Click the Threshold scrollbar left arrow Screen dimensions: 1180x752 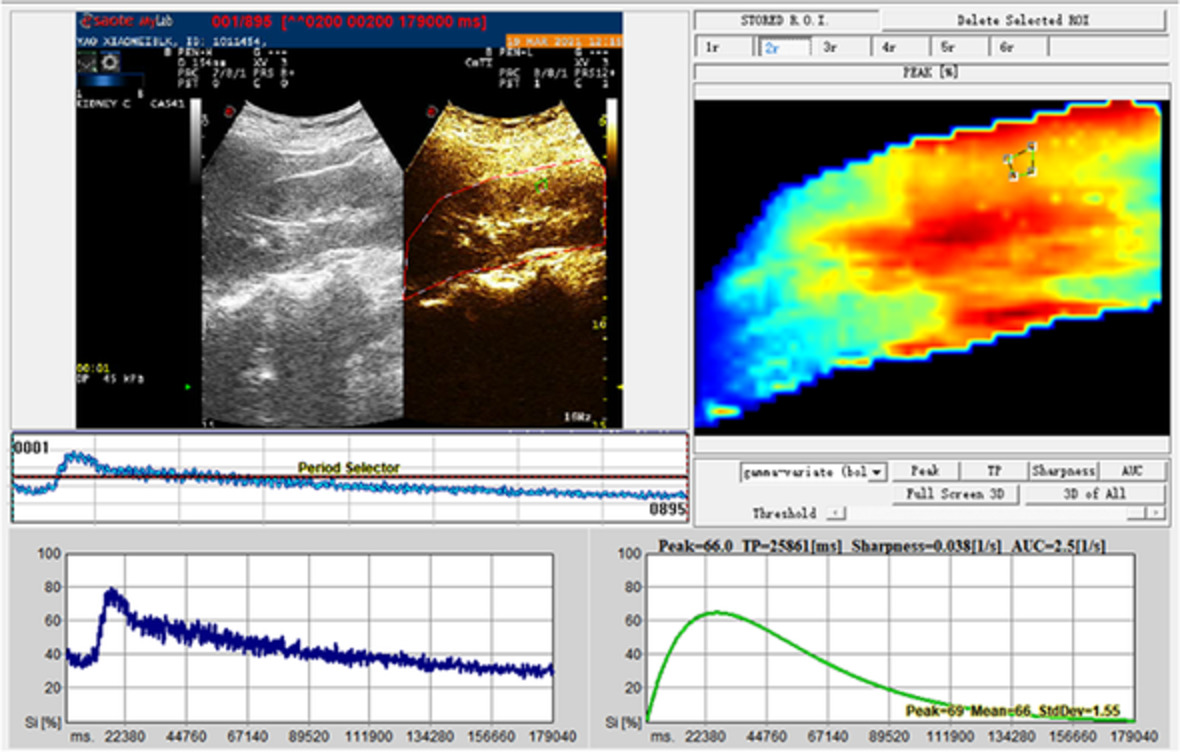pyautogui.click(x=836, y=513)
